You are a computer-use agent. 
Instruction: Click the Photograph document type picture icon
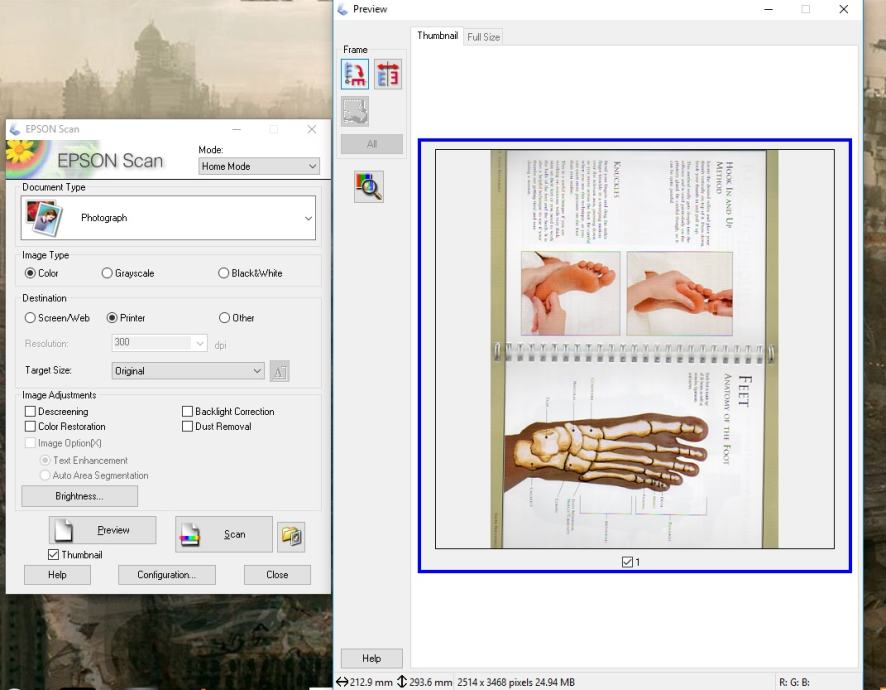pyautogui.click(x=44, y=218)
